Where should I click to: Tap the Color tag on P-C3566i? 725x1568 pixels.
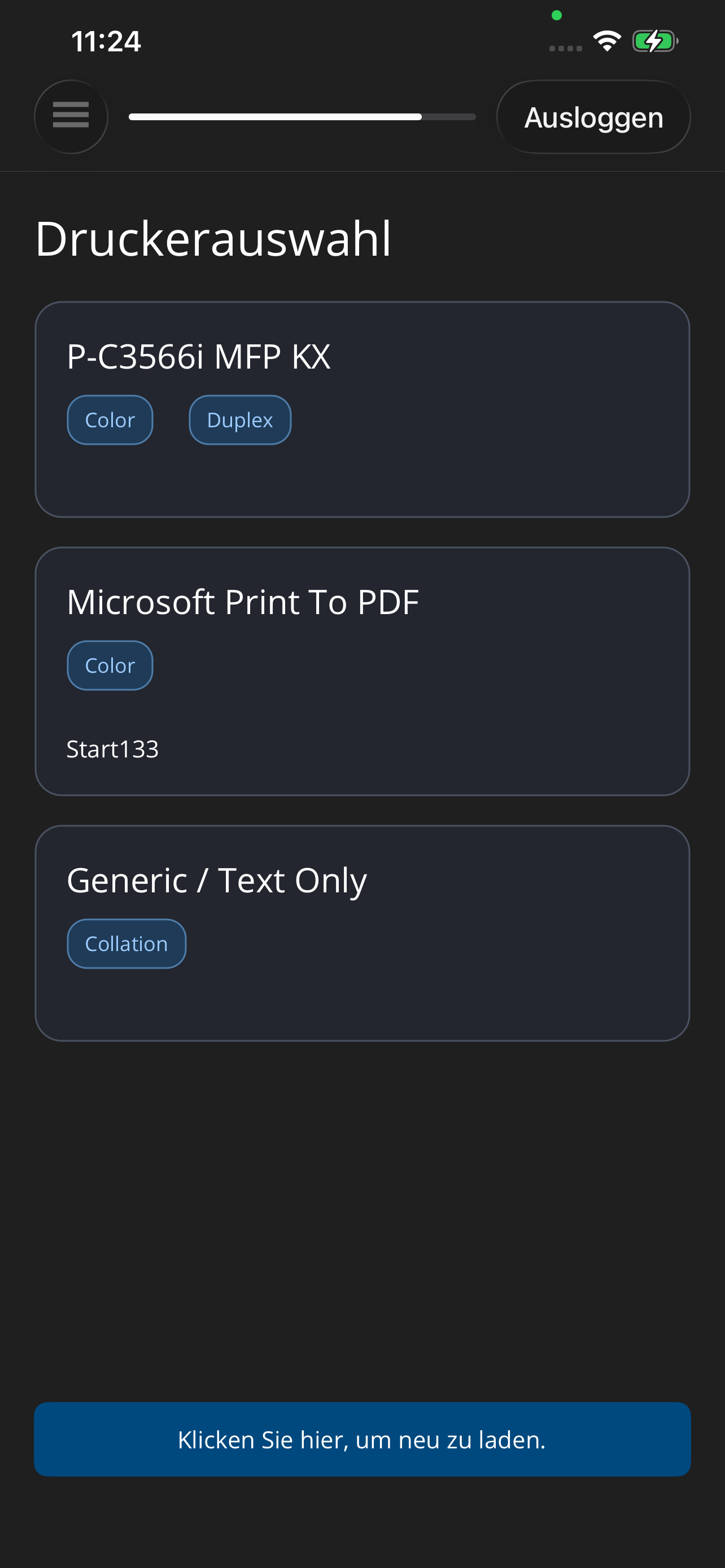[x=110, y=420]
